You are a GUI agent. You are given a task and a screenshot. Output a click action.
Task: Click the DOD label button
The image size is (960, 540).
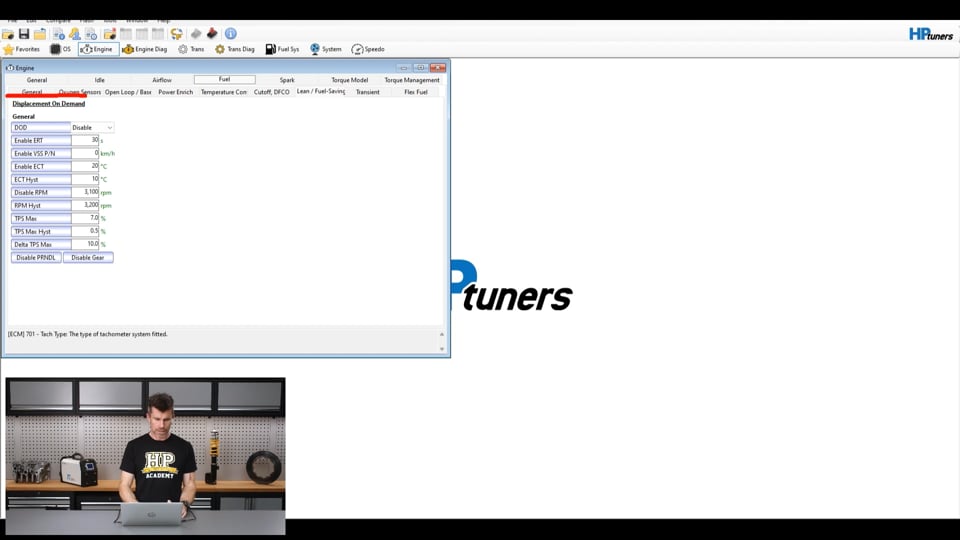[41, 127]
